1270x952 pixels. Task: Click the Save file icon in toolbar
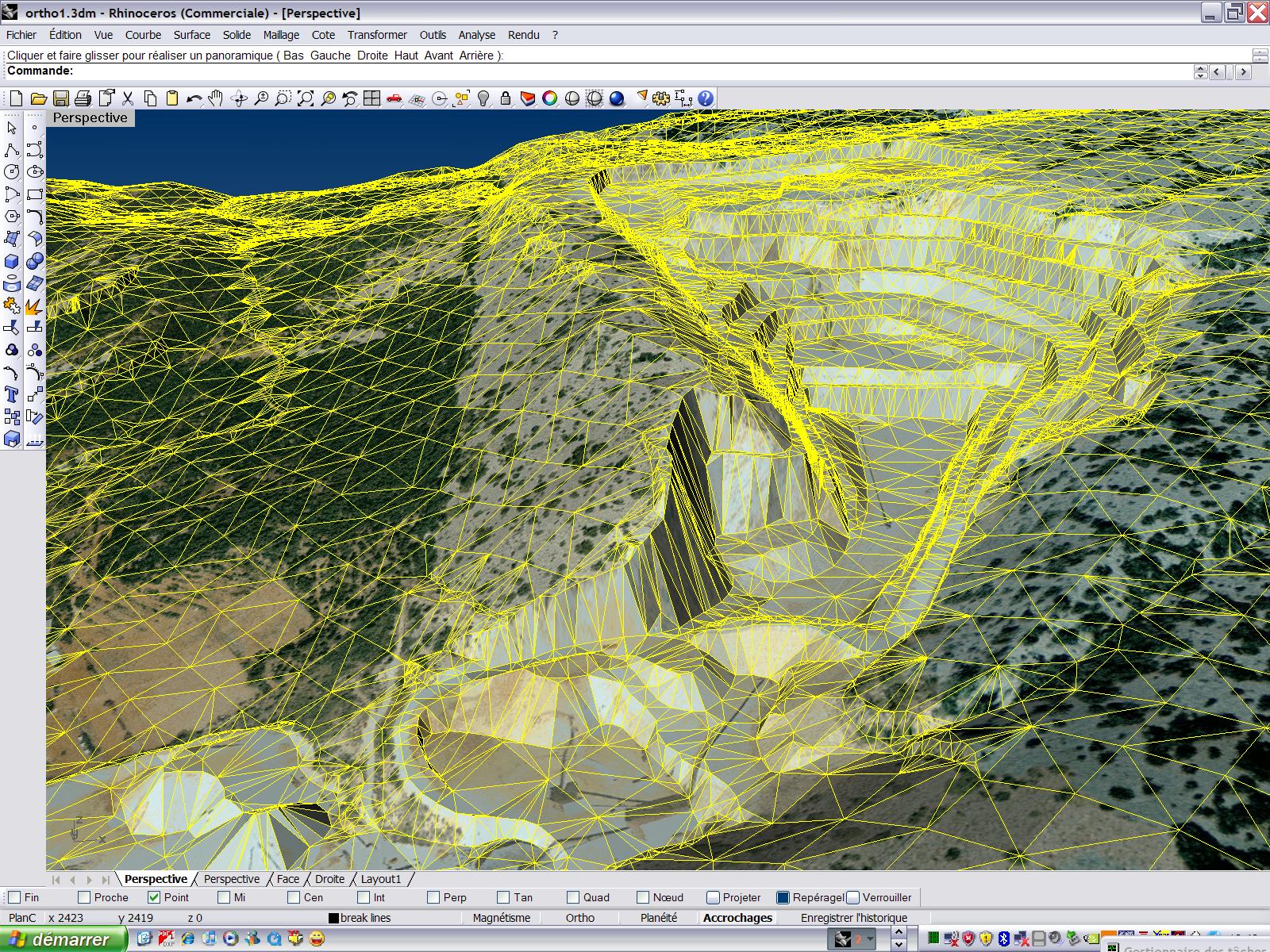pos(60,98)
